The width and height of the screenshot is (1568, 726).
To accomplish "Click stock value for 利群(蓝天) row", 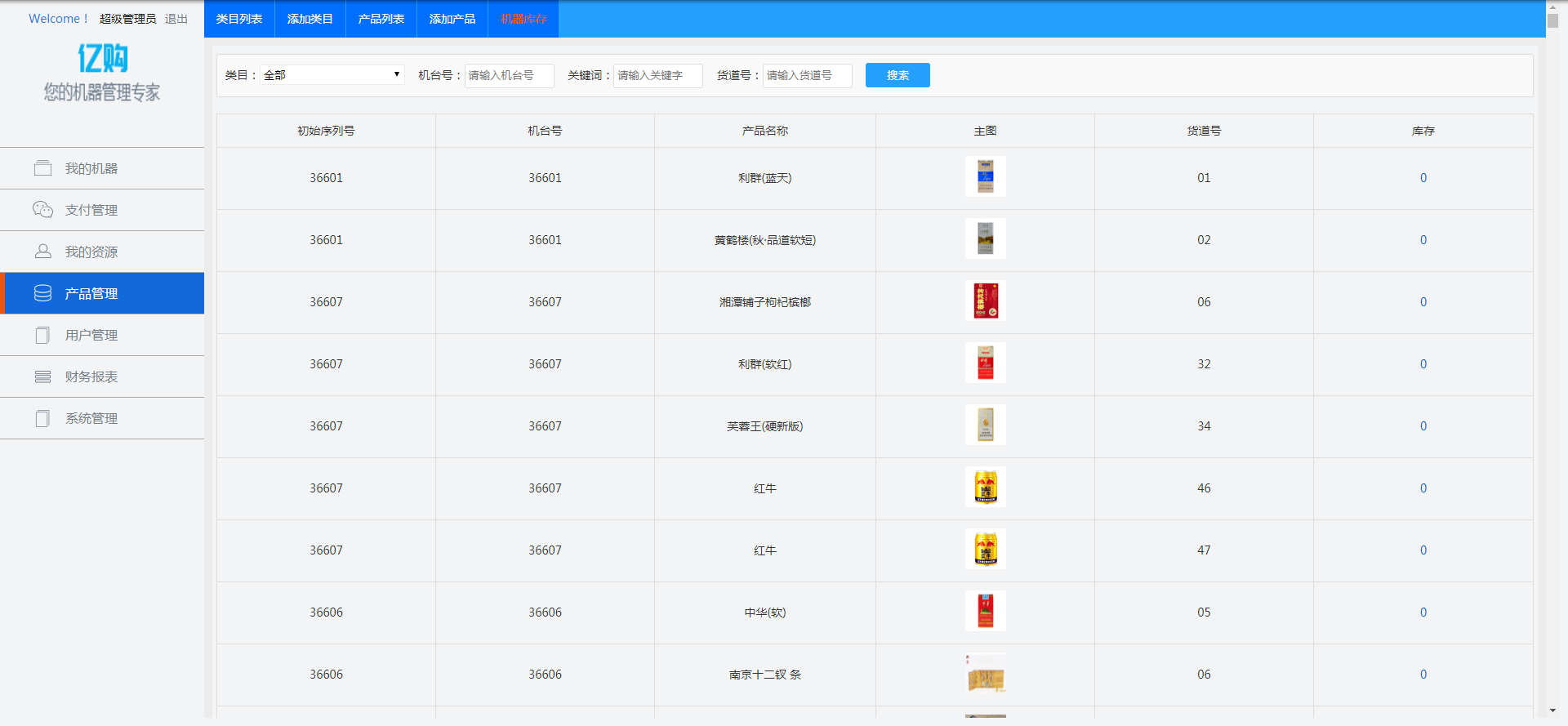I will pos(1423,178).
